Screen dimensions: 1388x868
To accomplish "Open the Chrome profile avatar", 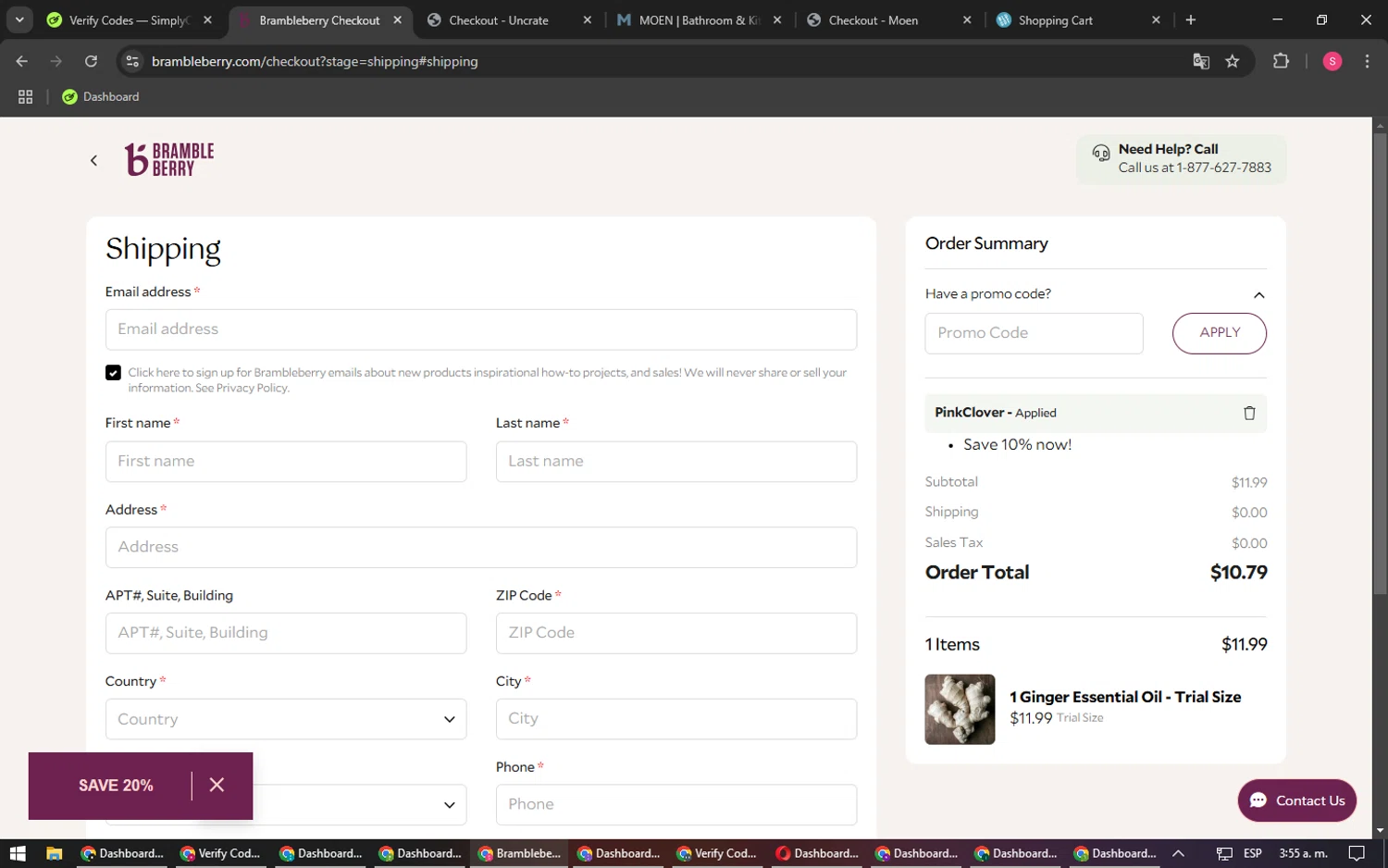I will tap(1332, 61).
